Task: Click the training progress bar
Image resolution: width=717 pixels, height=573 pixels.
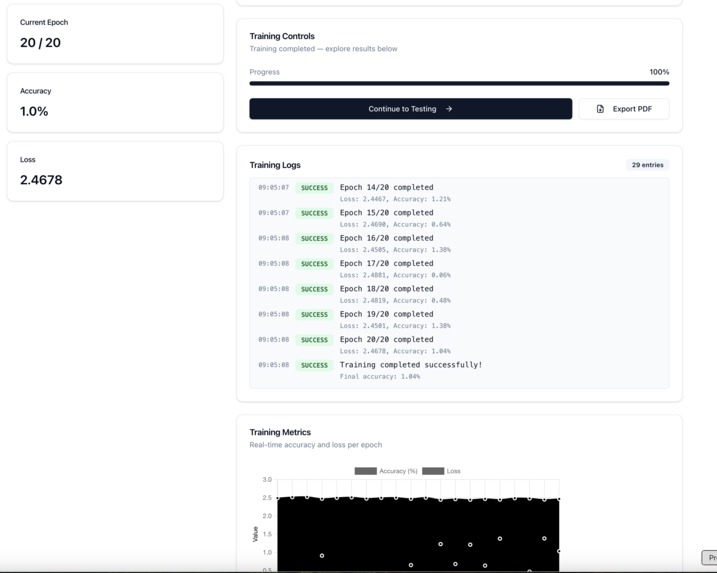Action: pos(459,83)
